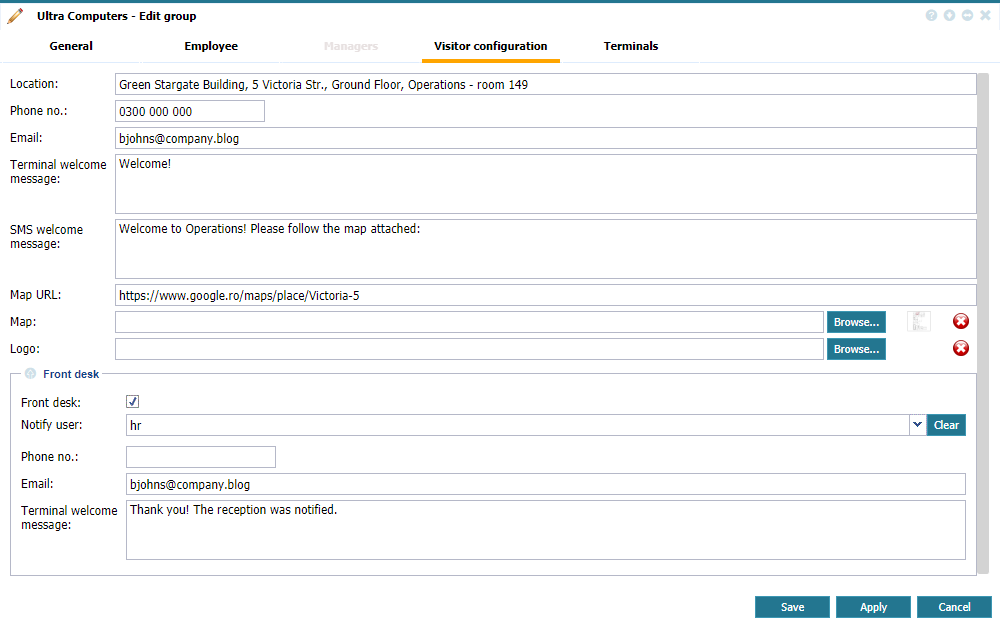Browse for a Logo file
The height and width of the screenshot is (626, 1000).
click(856, 349)
